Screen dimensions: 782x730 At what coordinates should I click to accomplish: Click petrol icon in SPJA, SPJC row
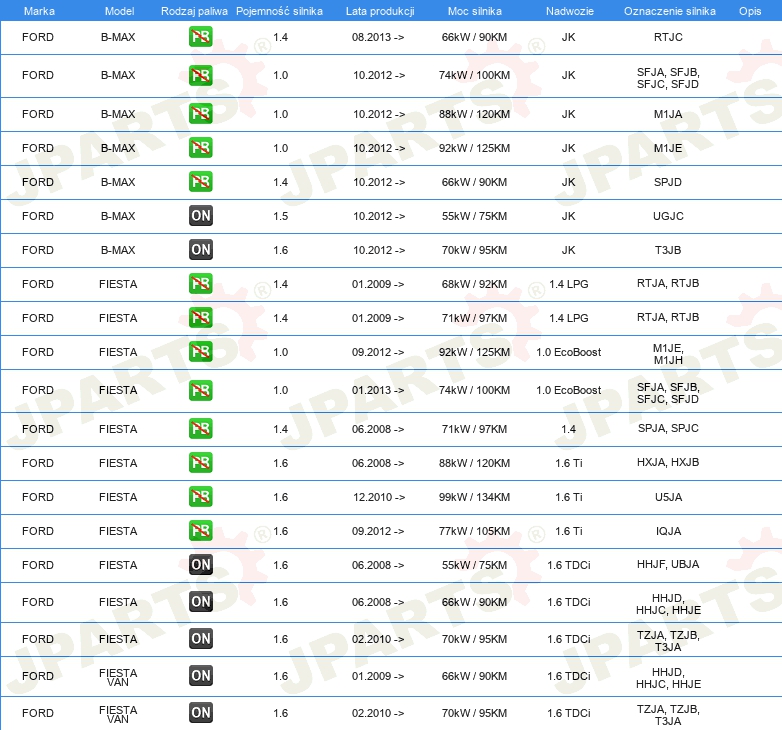(x=201, y=429)
